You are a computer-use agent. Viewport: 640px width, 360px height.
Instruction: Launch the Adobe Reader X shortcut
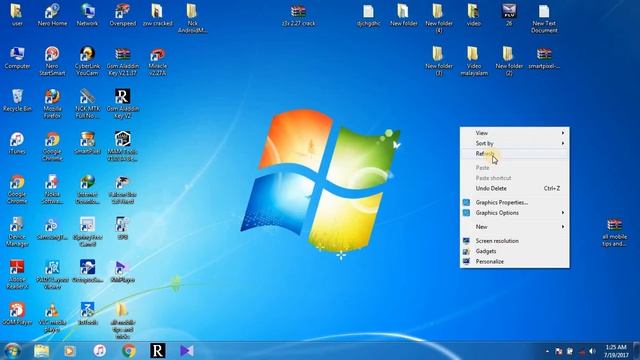point(17,274)
